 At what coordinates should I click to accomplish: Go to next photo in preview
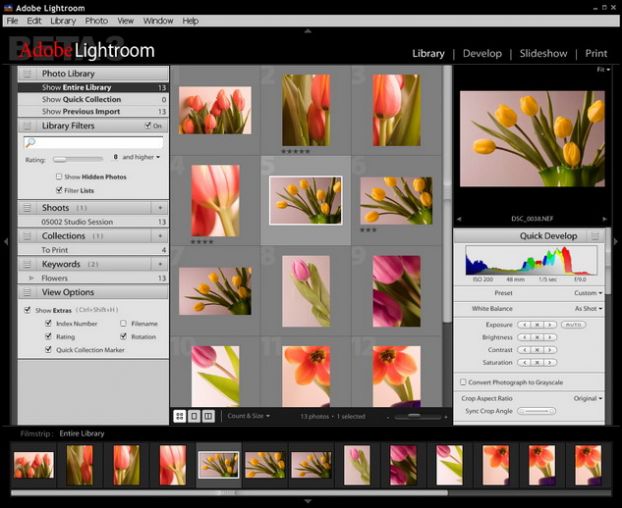[604, 219]
